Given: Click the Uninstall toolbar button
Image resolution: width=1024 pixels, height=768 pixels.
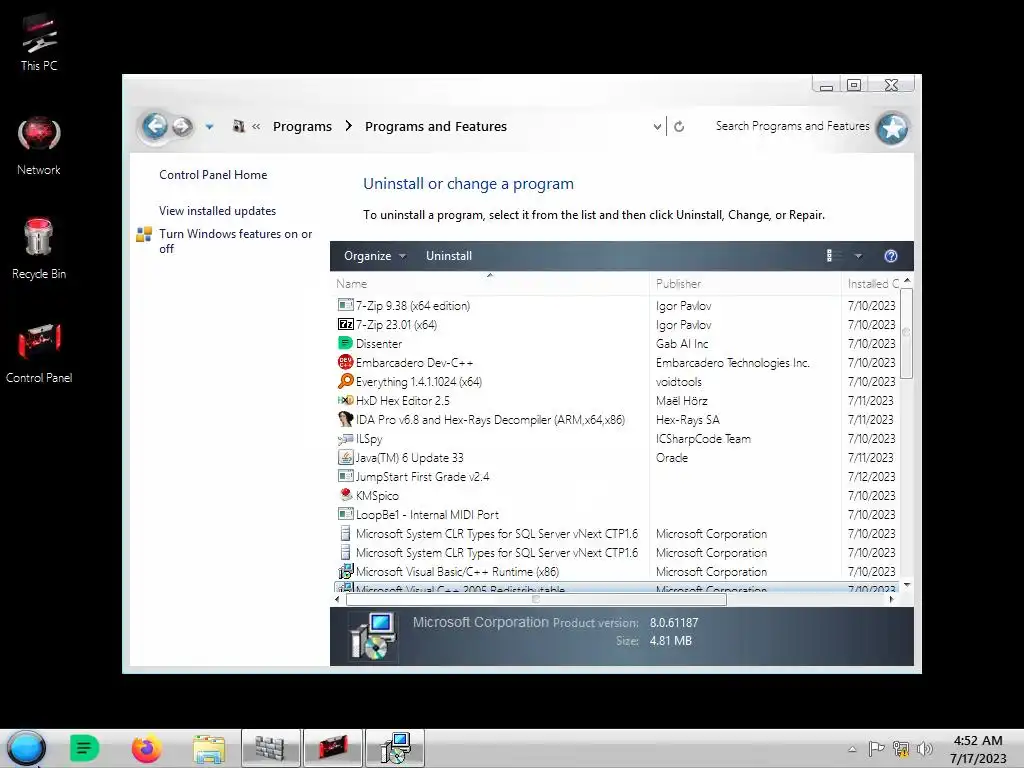Looking at the screenshot, I should (449, 256).
